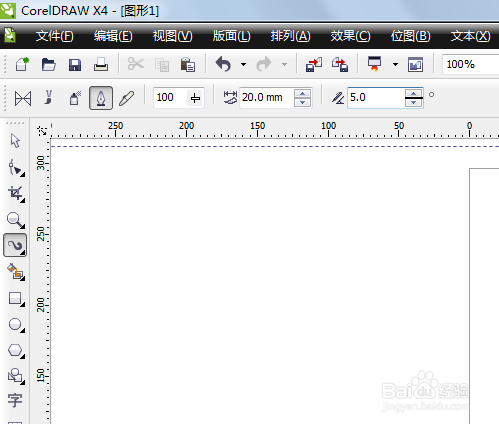The width and height of the screenshot is (499, 424).
Task: Click the Import icon
Action: pyautogui.click(x=314, y=64)
